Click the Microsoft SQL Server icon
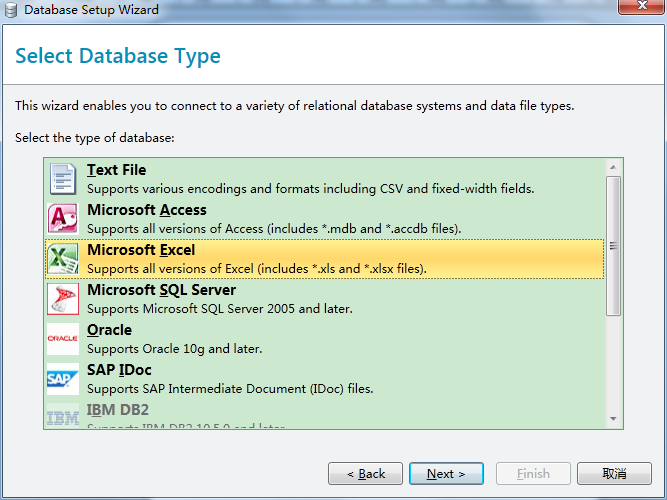 63,299
